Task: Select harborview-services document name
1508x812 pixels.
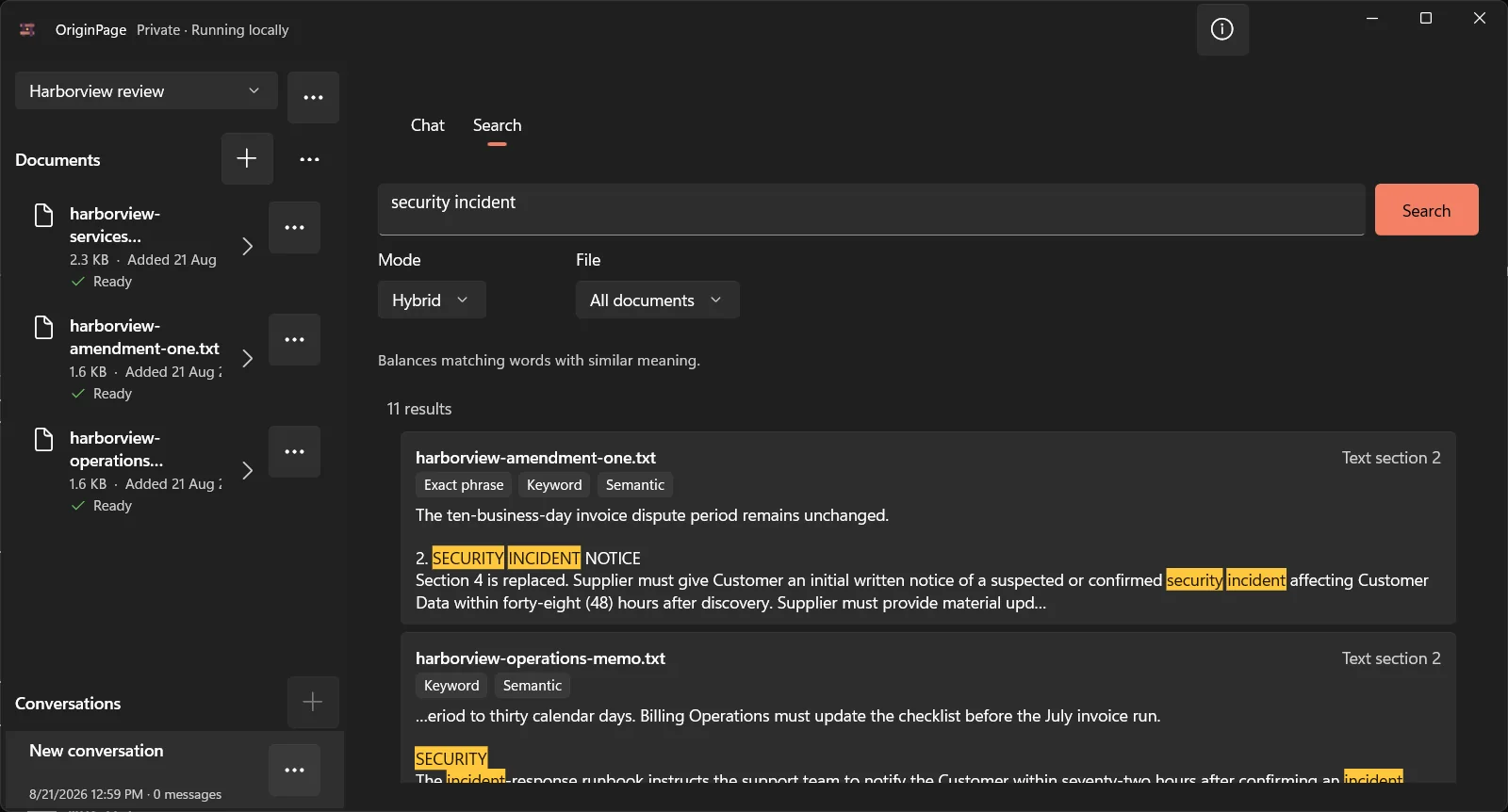Action: tap(115, 225)
